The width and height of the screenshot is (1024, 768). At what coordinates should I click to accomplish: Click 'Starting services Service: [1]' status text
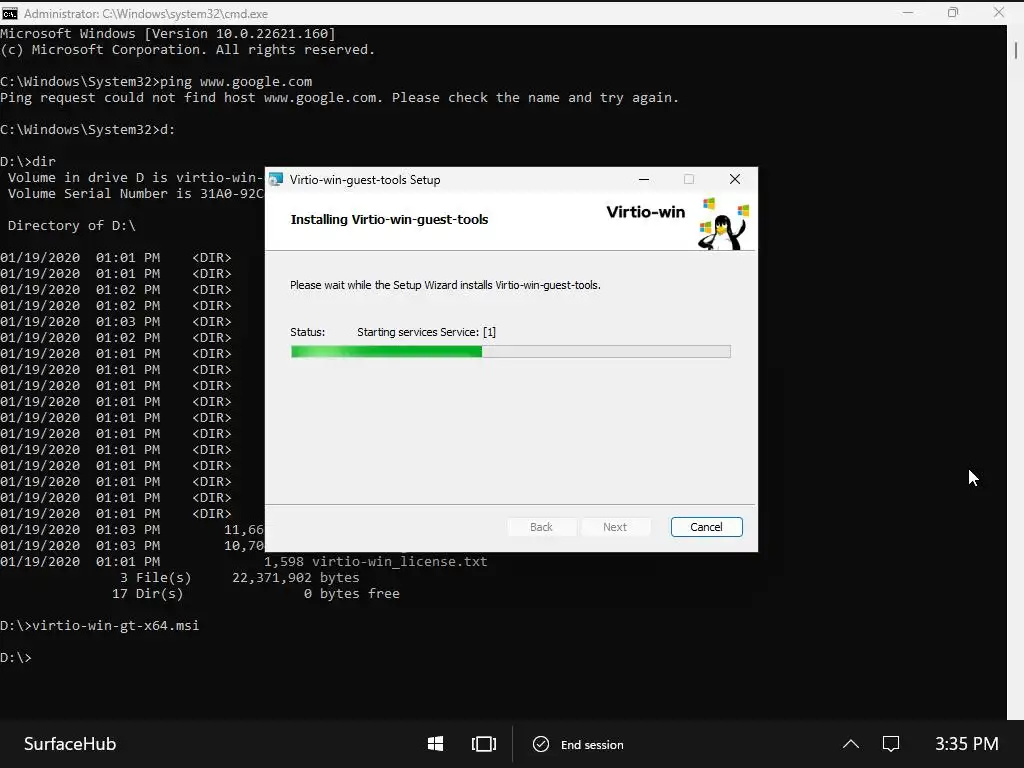(426, 332)
